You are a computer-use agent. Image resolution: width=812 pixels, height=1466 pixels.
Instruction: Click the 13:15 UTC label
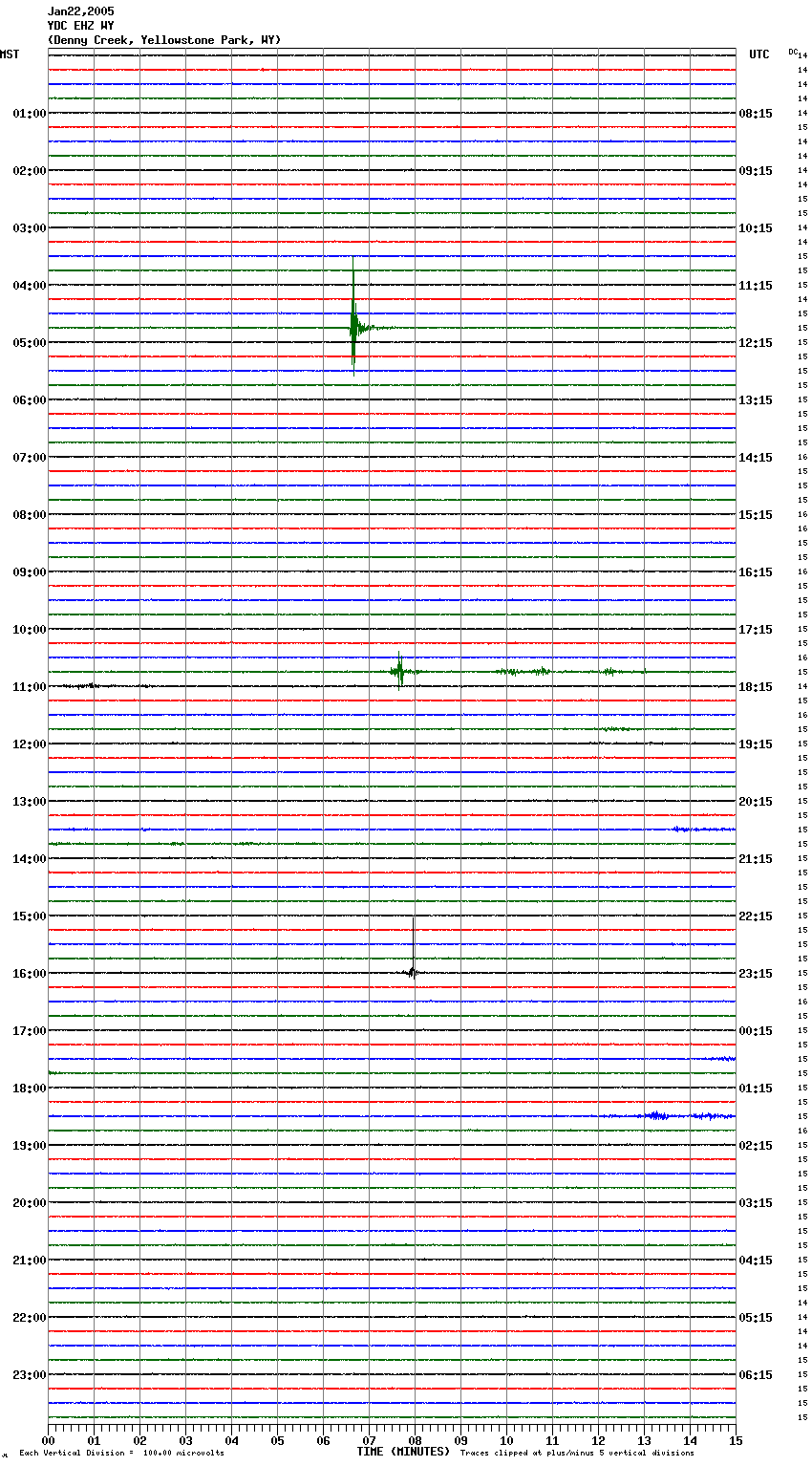tap(756, 400)
